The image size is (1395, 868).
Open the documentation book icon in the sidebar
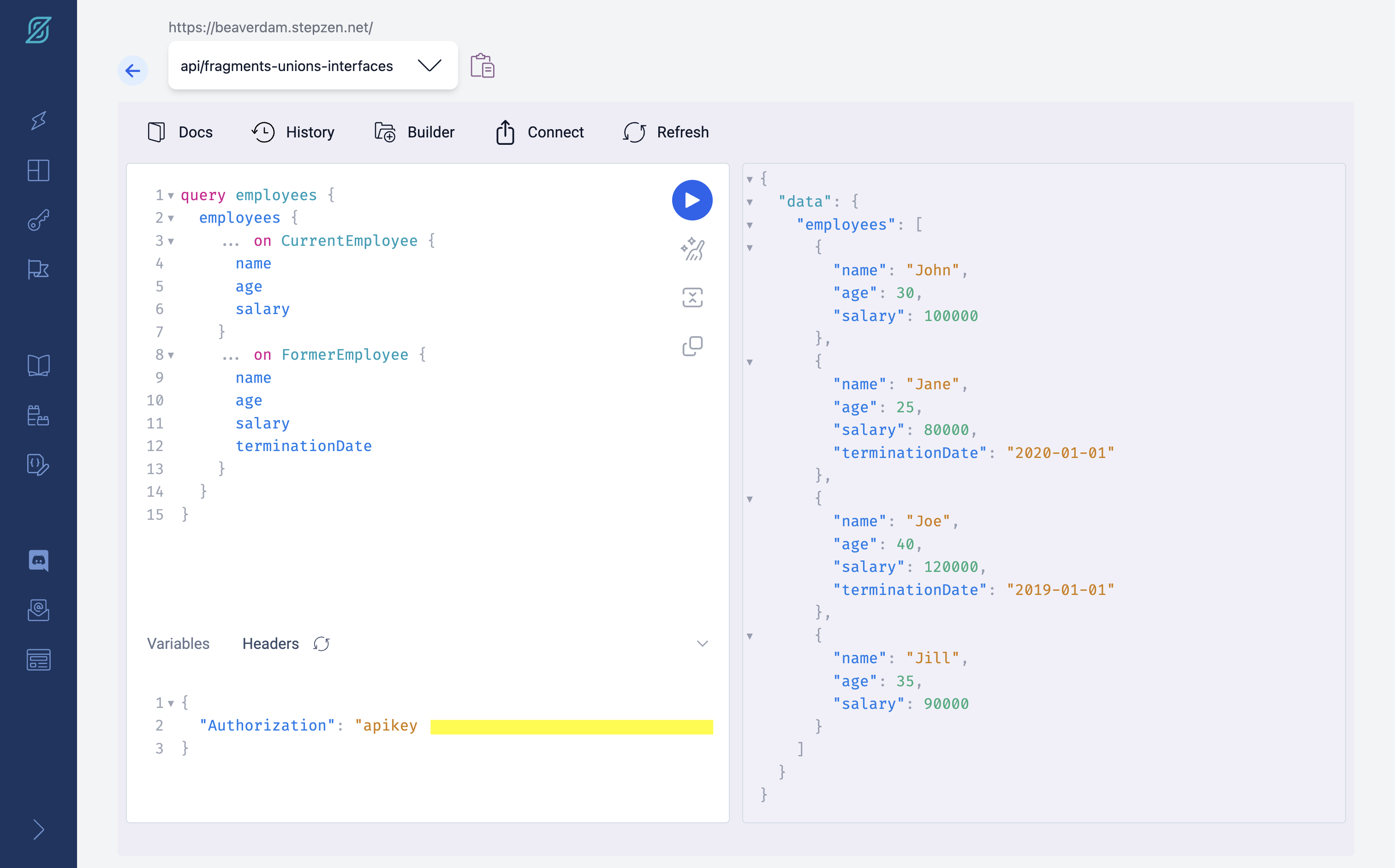[38, 365]
